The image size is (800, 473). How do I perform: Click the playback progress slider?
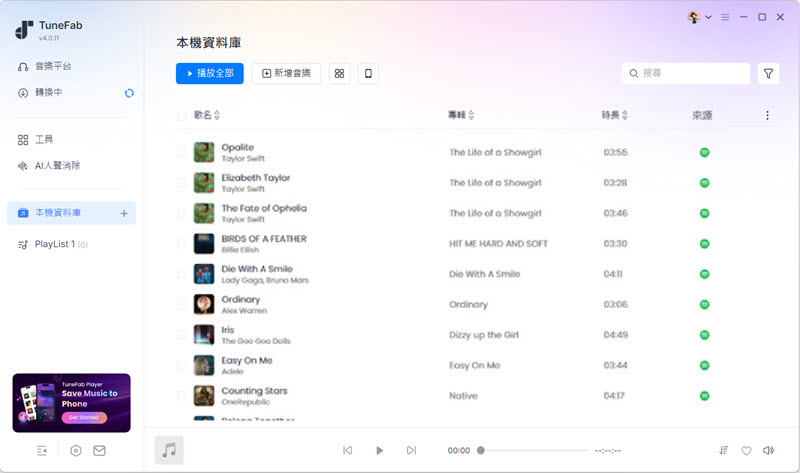[533, 451]
